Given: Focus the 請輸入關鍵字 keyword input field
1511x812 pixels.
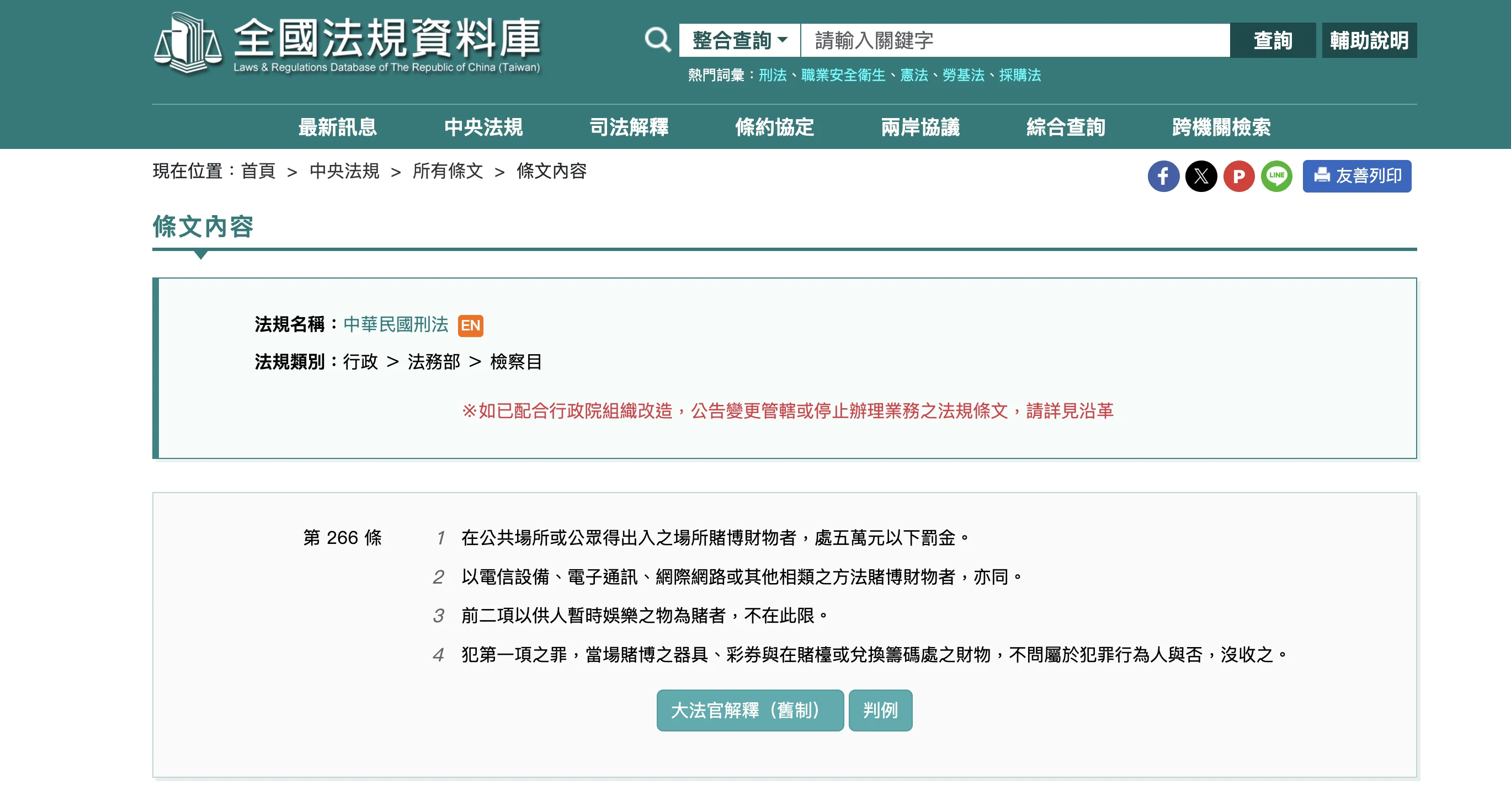Looking at the screenshot, I should (1015, 40).
